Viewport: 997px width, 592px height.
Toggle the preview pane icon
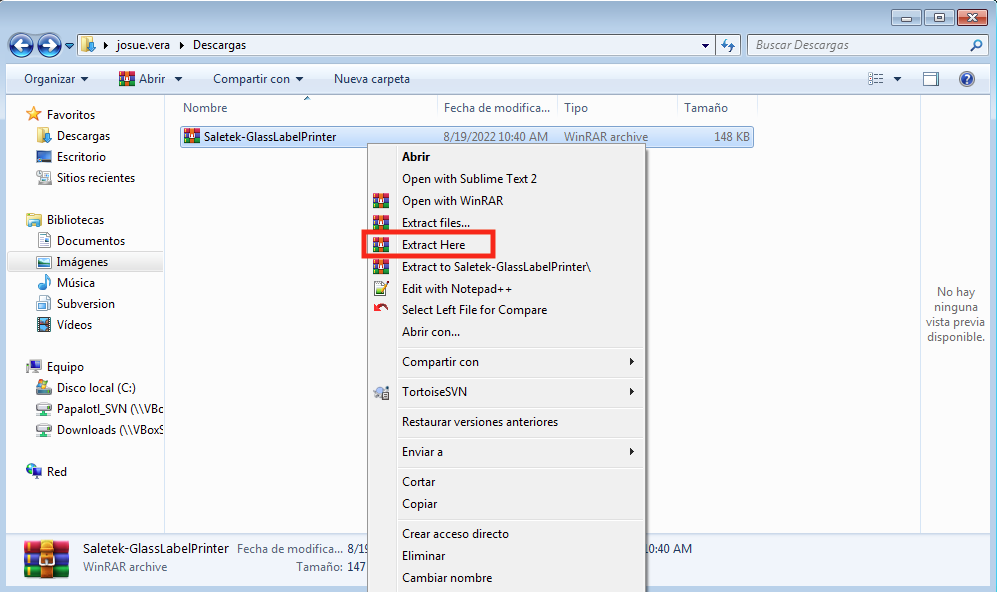pyautogui.click(x=931, y=79)
